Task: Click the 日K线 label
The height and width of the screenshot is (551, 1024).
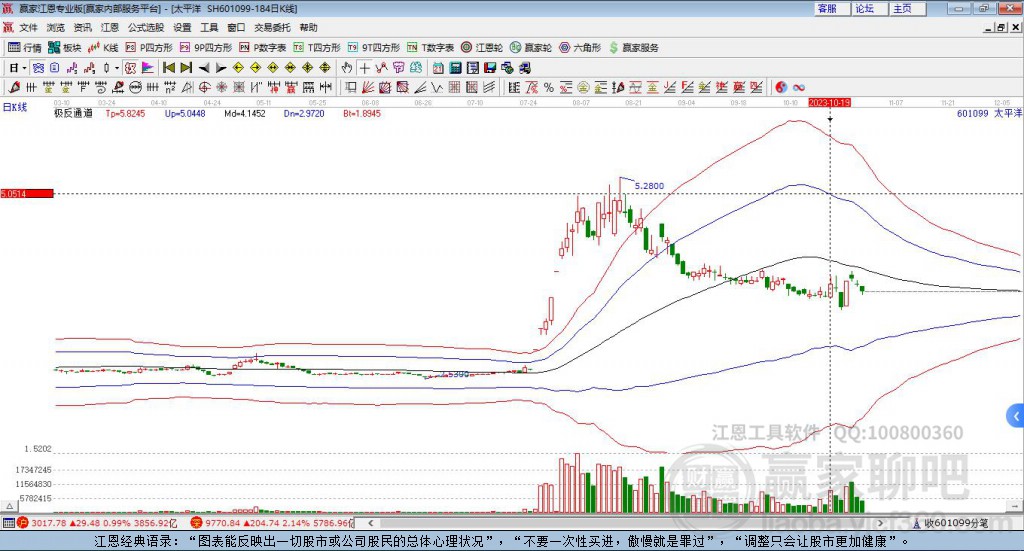Action: click(15, 107)
